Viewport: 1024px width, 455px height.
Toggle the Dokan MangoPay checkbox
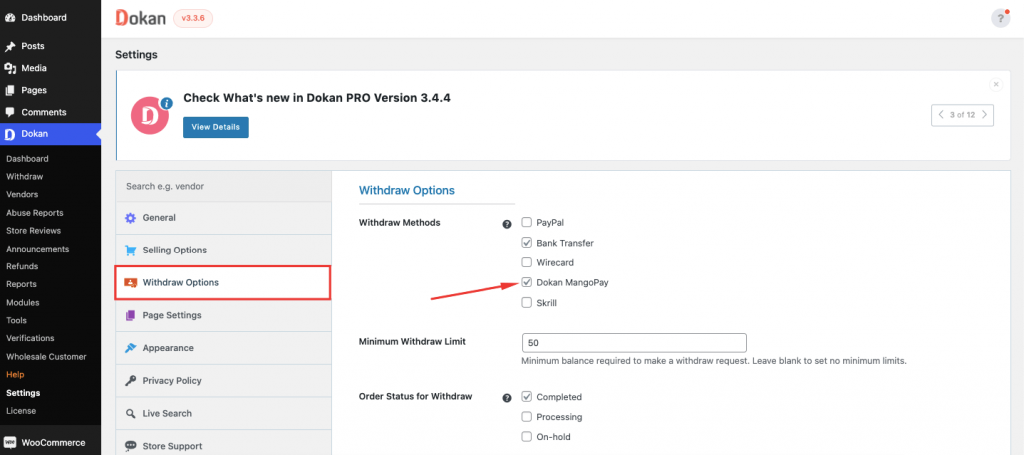(x=526, y=283)
